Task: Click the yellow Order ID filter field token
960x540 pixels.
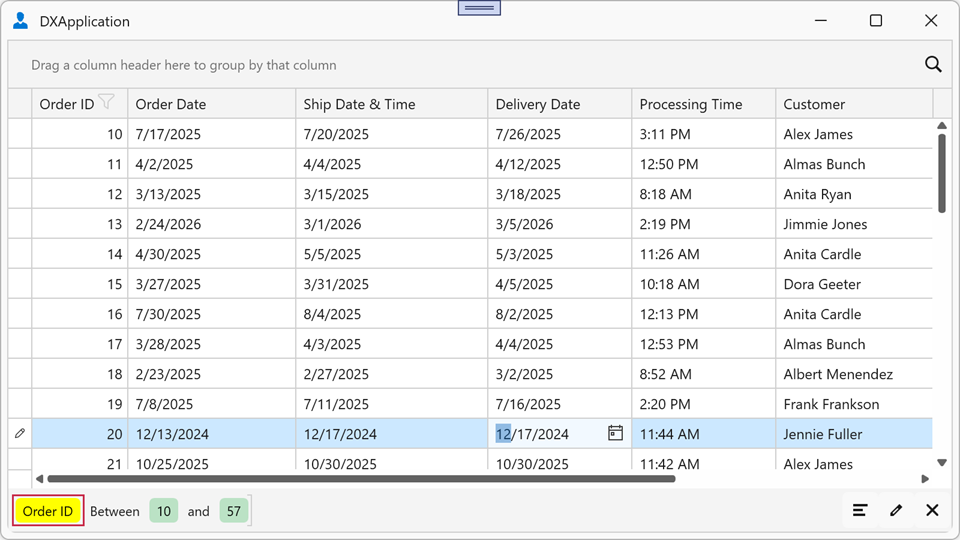Action: 48,511
